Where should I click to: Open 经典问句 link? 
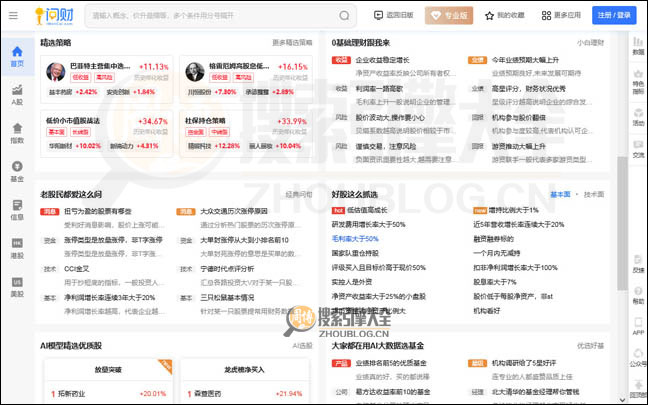coord(299,194)
